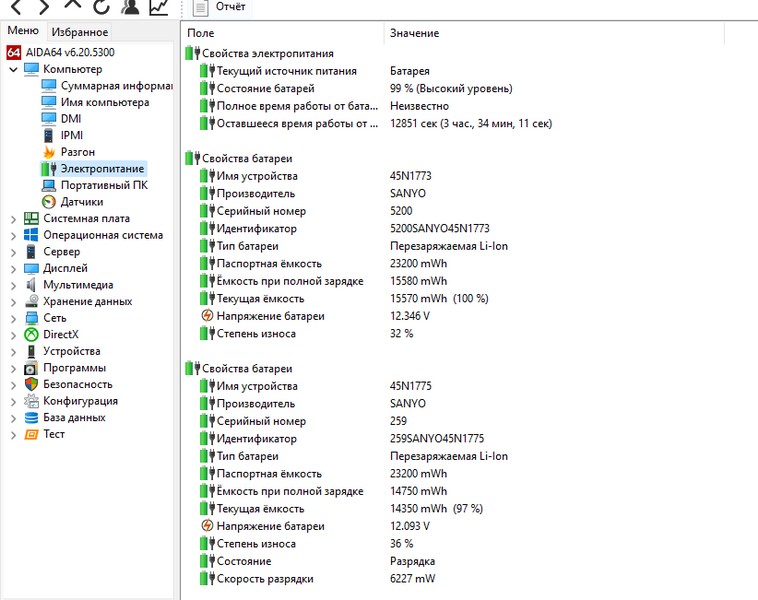This screenshot has width=758, height=600.
Task: Switch to the Меню tab
Action: click(x=23, y=31)
